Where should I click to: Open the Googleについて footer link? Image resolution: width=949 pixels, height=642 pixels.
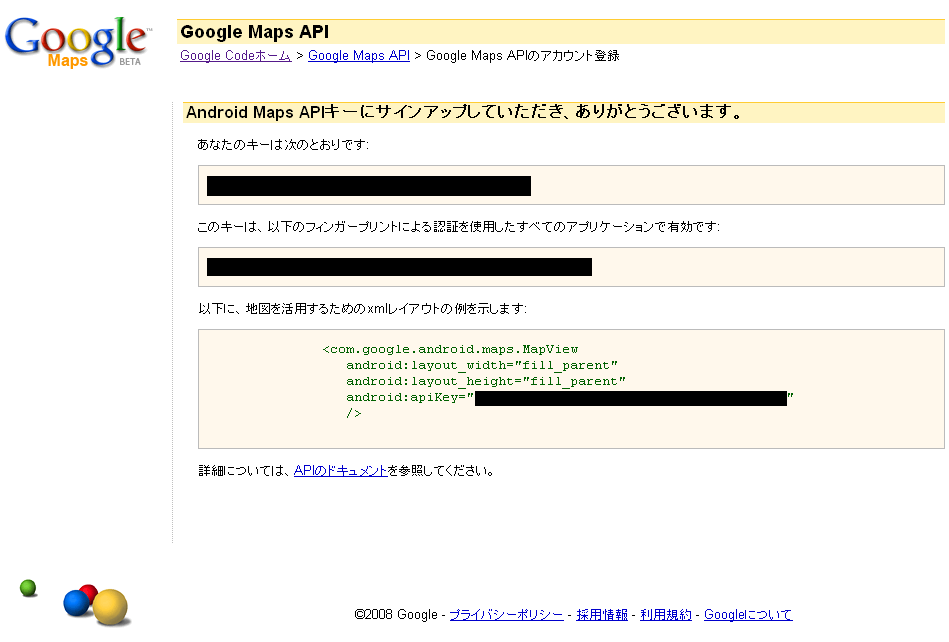(x=748, y=615)
